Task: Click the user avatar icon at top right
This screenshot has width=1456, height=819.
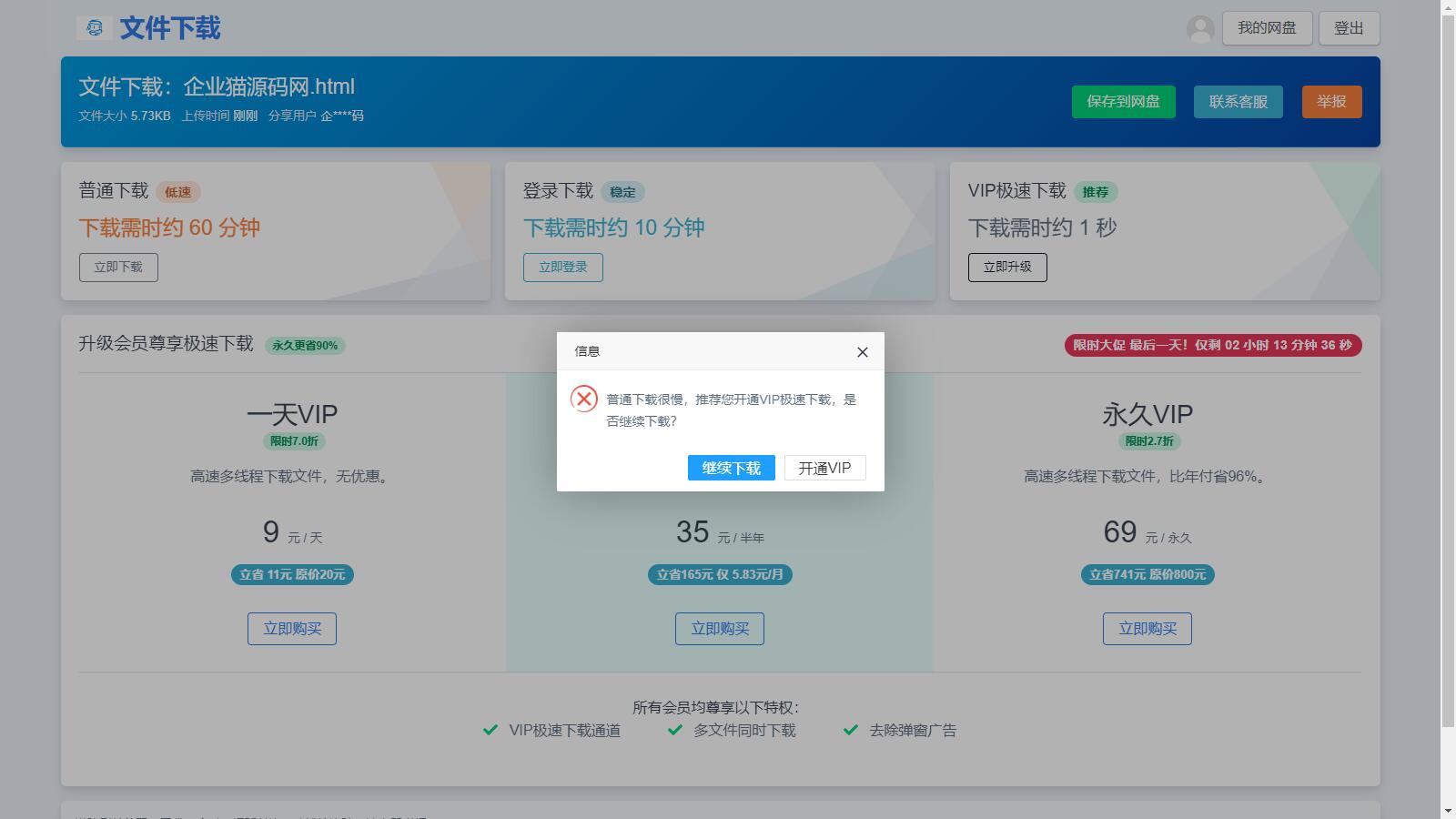Action: (1199, 28)
